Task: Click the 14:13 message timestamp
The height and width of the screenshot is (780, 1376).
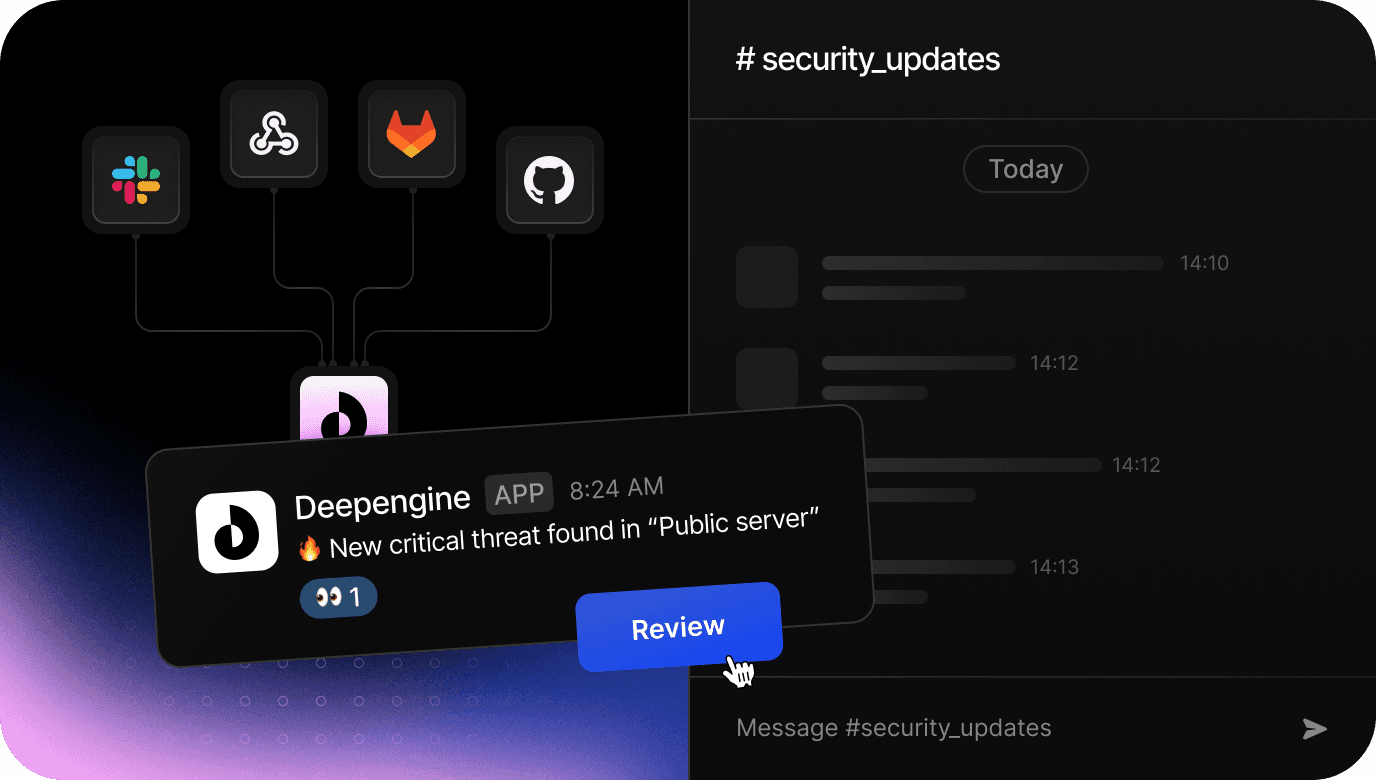Action: tap(1054, 567)
